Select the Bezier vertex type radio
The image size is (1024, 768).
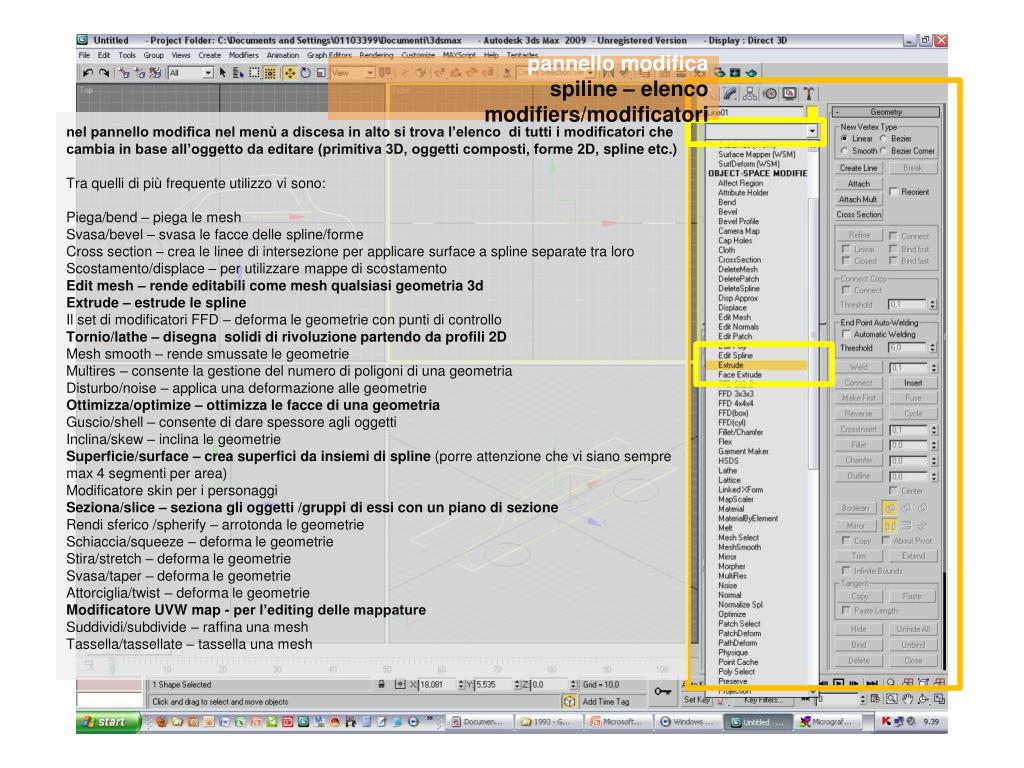point(884,138)
